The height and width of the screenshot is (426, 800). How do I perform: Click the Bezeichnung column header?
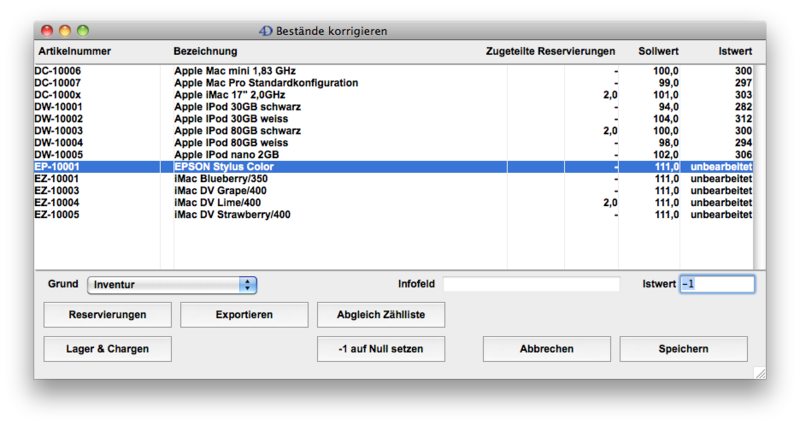tap(205, 50)
